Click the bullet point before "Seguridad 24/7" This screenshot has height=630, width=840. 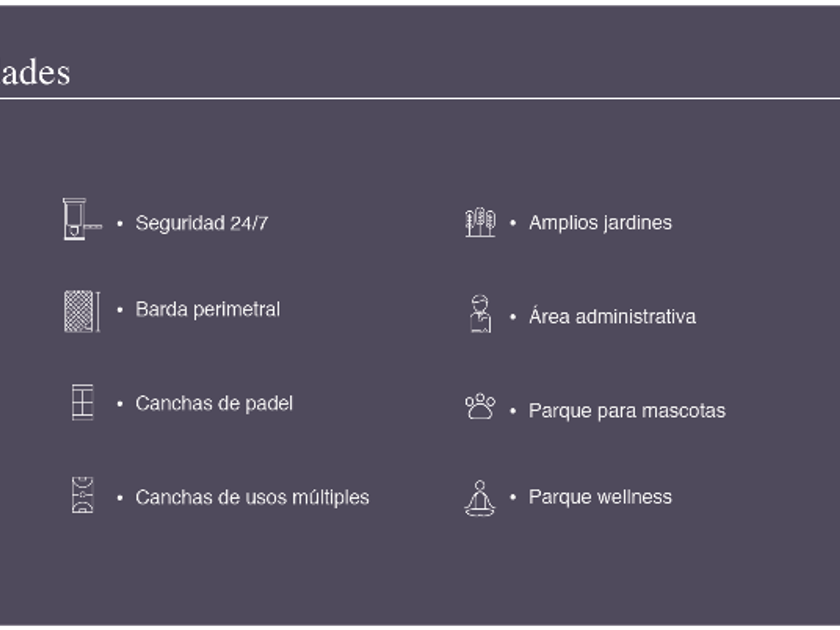120,224
